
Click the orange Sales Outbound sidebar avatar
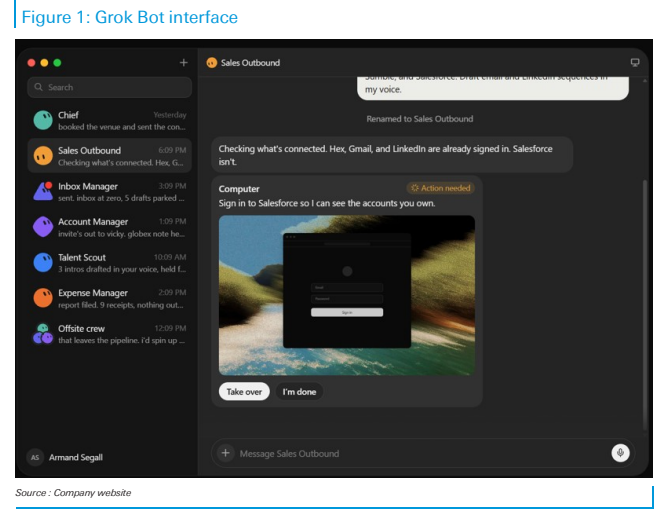[x=43, y=156]
